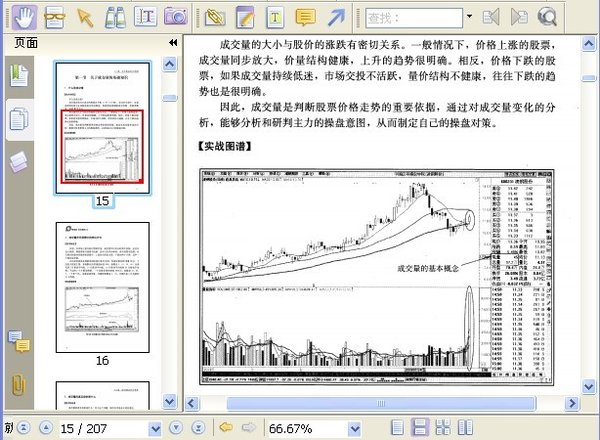The width and height of the screenshot is (600, 440).
Task: Open the bookmarks panel tab
Action: tap(19, 76)
